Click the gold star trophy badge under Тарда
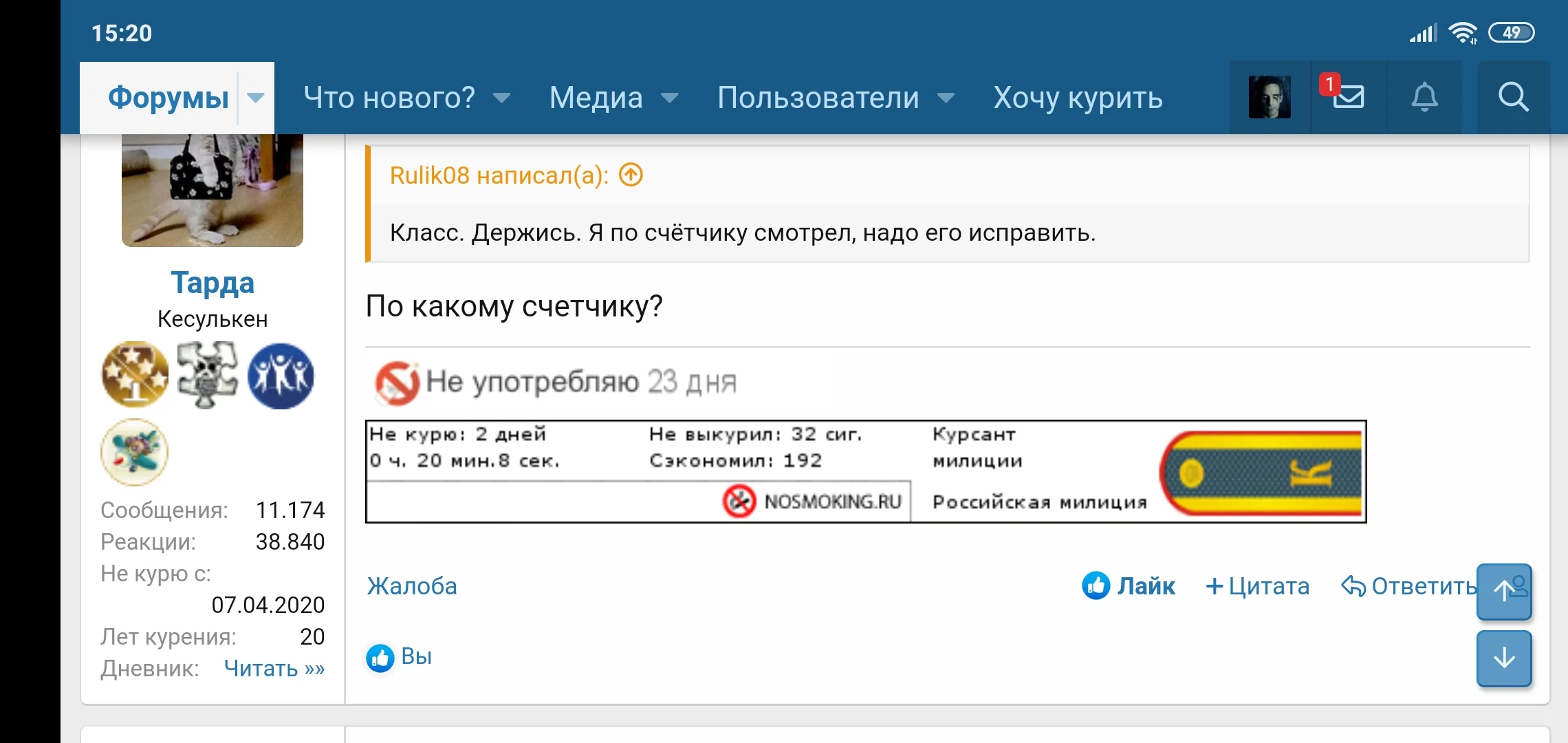Screen dimensions: 1568x743 coord(135,374)
